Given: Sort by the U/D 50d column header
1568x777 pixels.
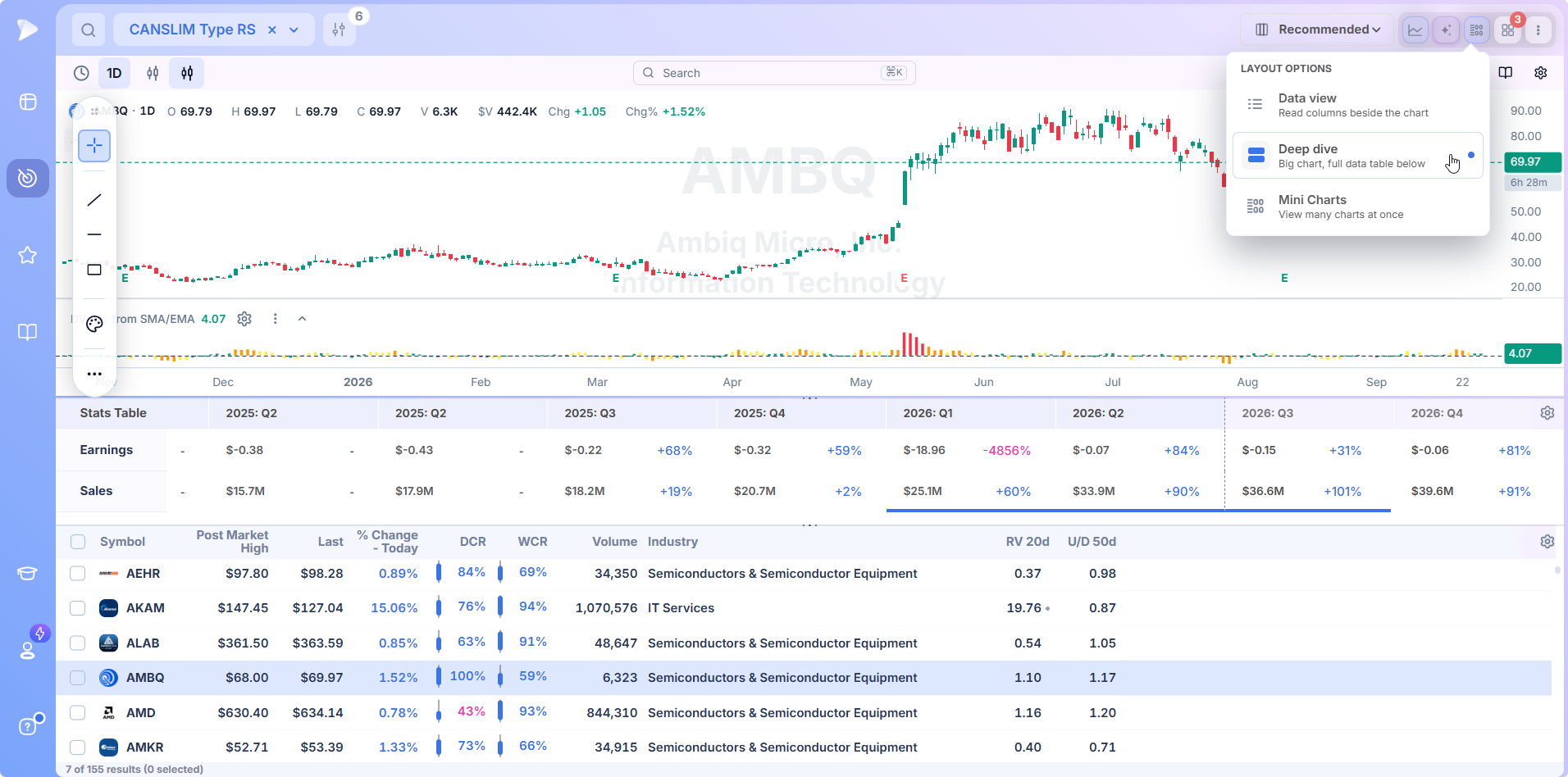Looking at the screenshot, I should (1092, 542).
